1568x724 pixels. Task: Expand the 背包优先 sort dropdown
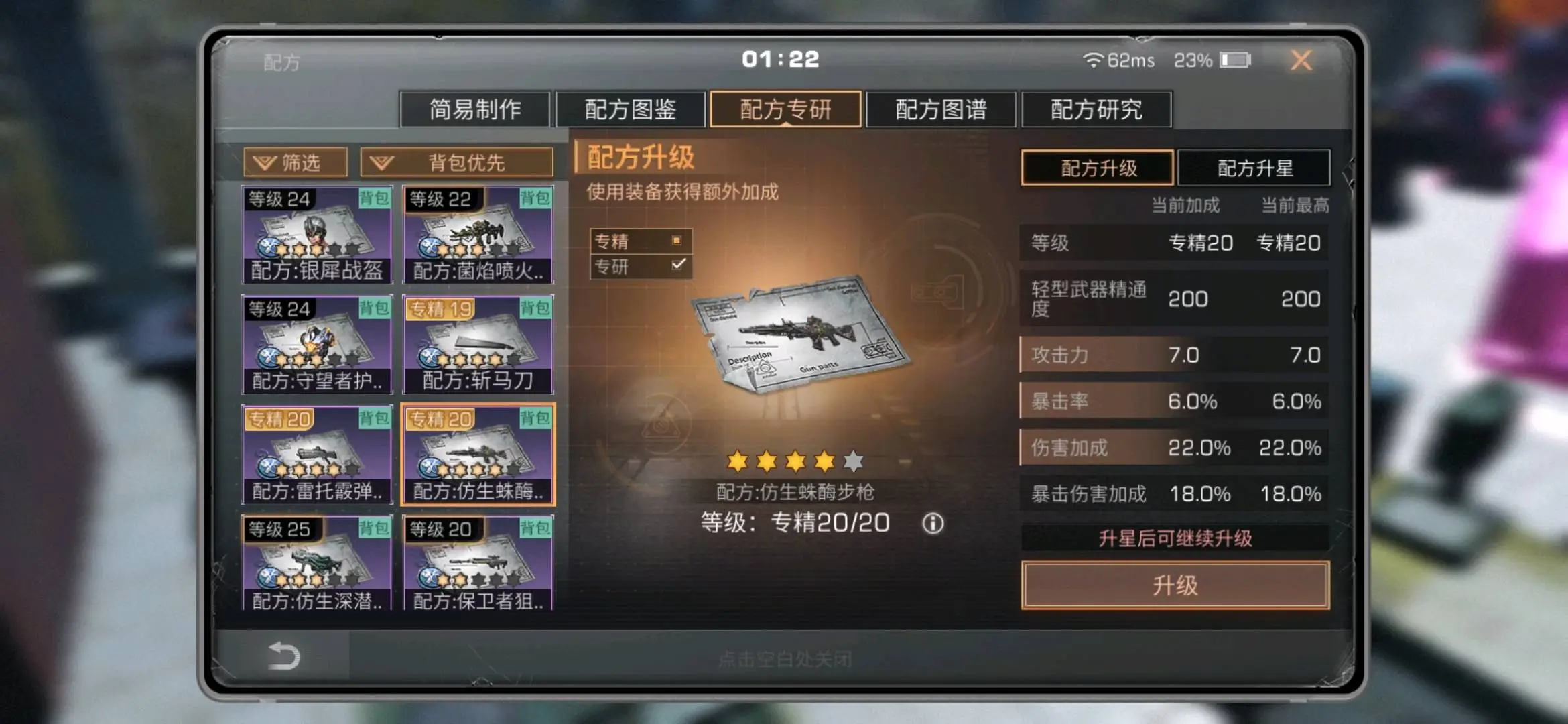(457, 162)
